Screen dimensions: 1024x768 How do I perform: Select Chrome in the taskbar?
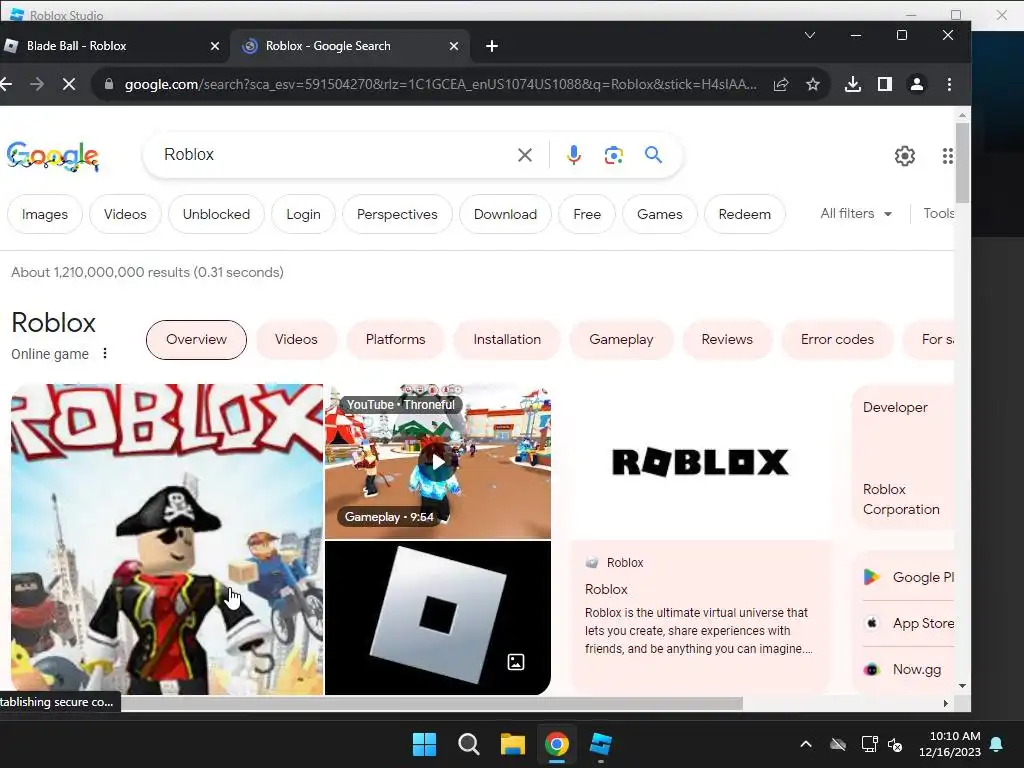[557, 744]
